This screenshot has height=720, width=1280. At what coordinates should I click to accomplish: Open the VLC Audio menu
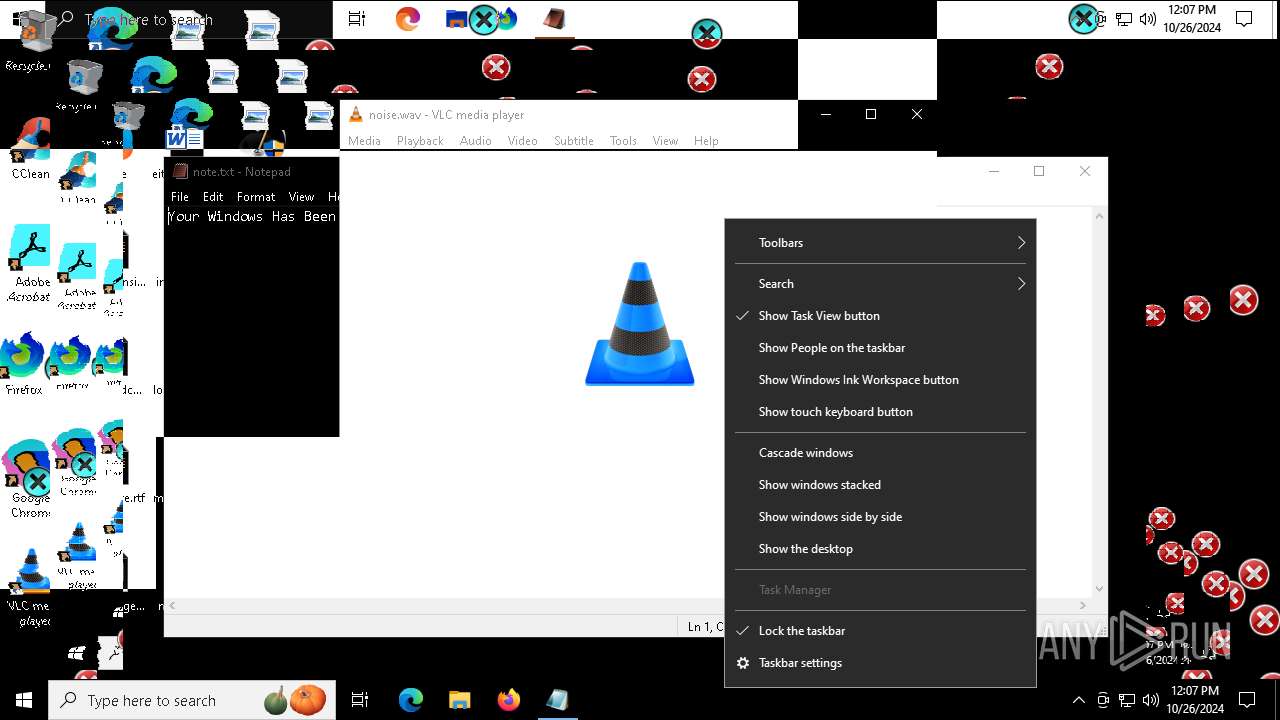475,141
